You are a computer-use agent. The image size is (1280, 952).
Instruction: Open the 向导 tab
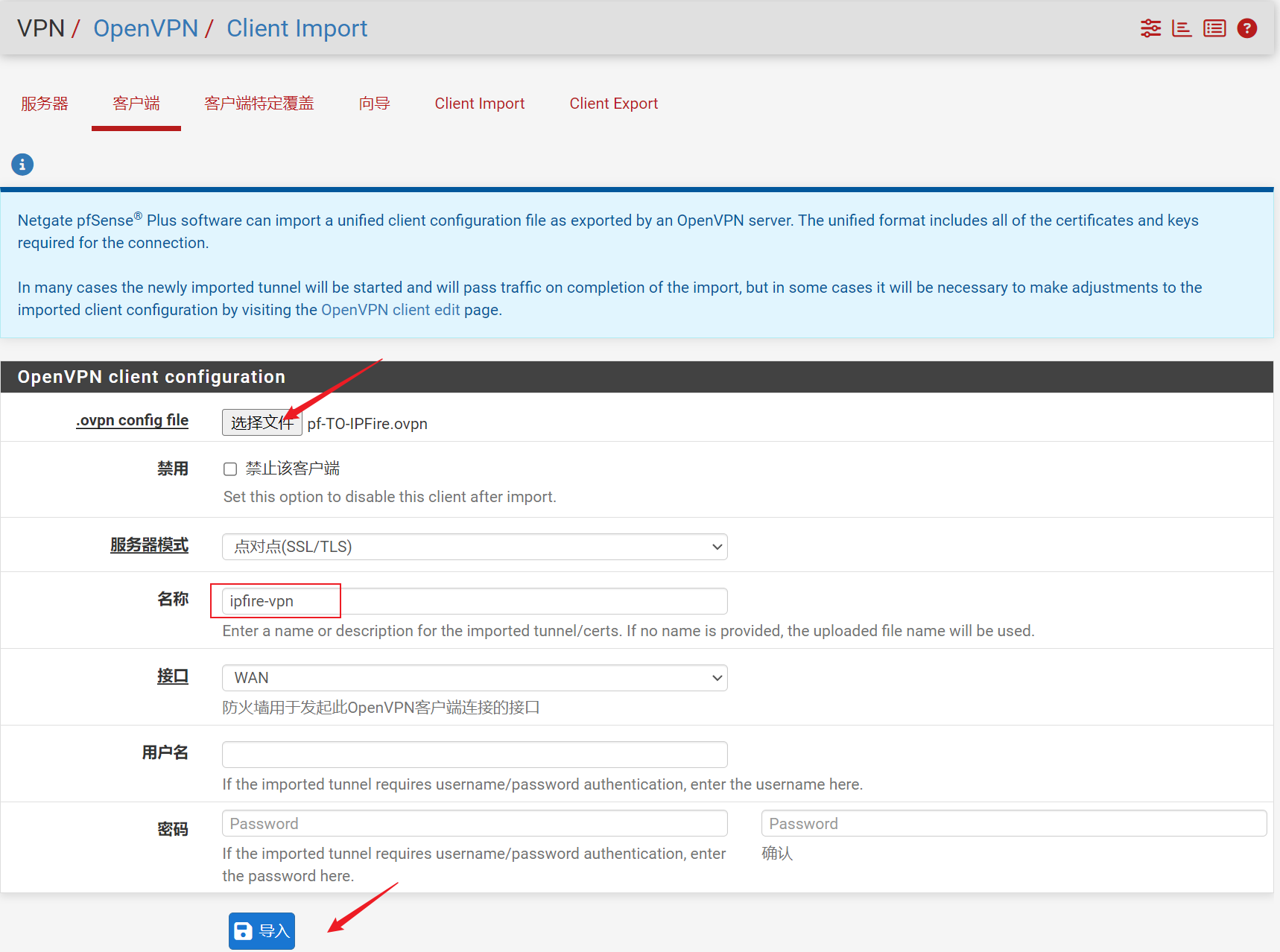point(374,104)
